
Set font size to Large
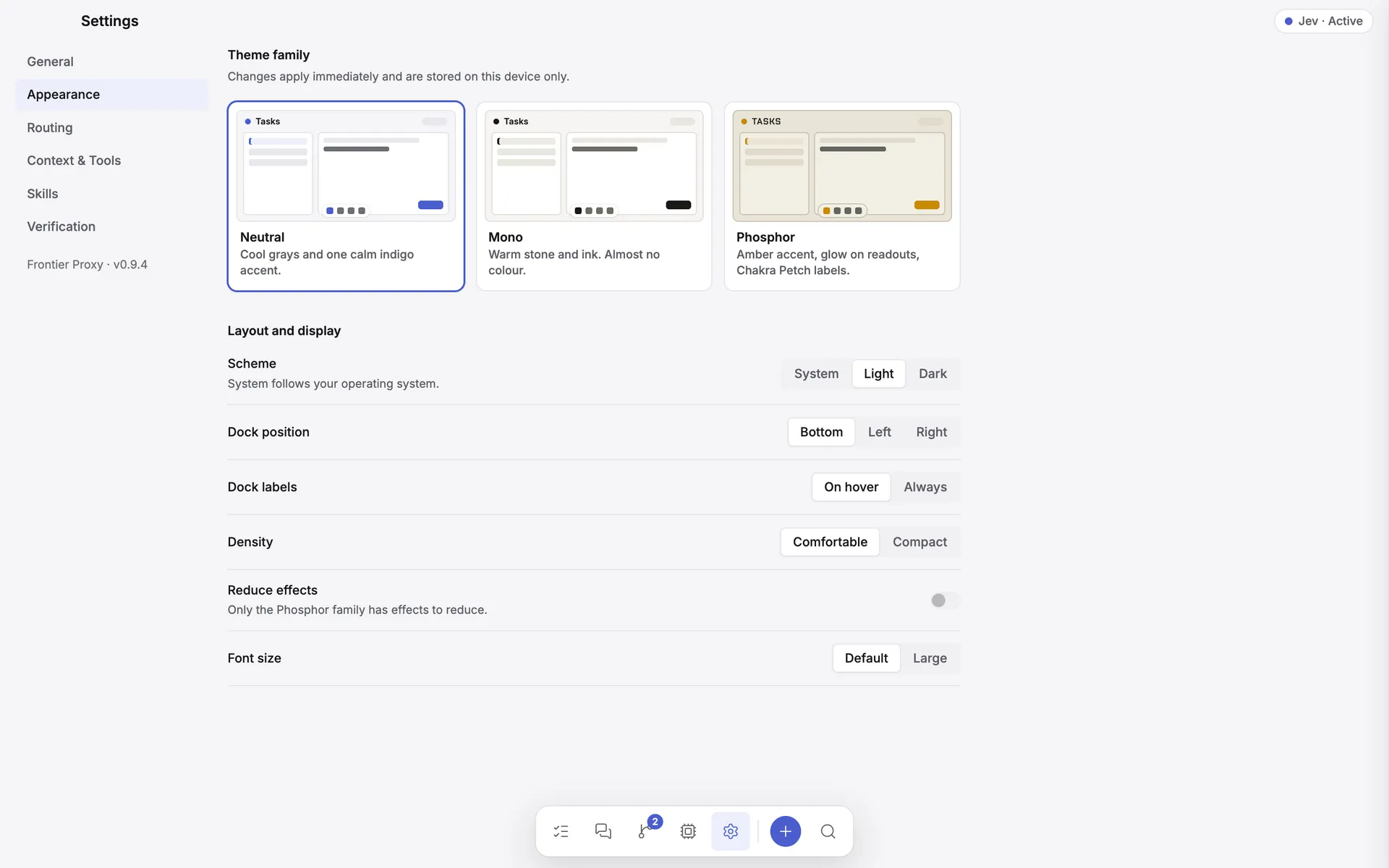pyautogui.click(x=929, y=658)
